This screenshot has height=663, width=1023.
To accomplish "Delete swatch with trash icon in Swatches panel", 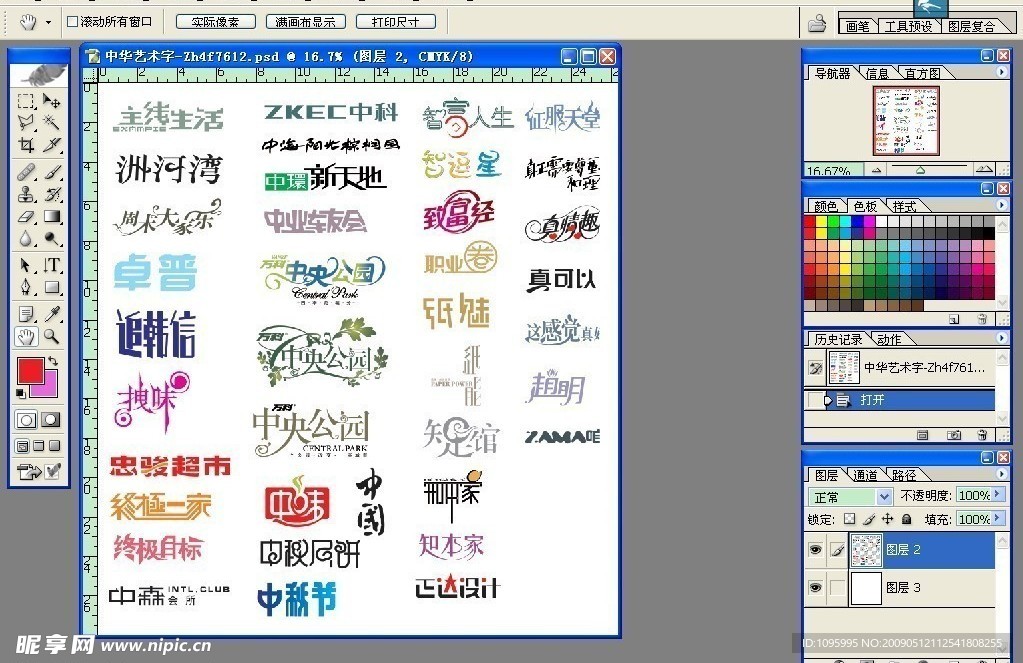I will [981, 319].
